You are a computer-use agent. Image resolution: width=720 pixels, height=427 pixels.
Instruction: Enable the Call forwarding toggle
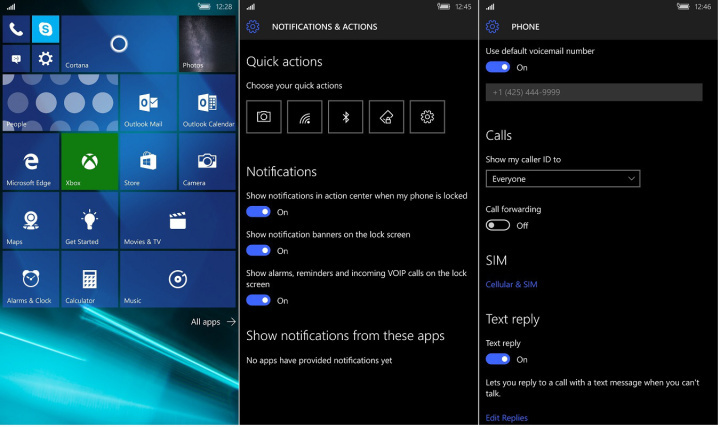[497, 226]
